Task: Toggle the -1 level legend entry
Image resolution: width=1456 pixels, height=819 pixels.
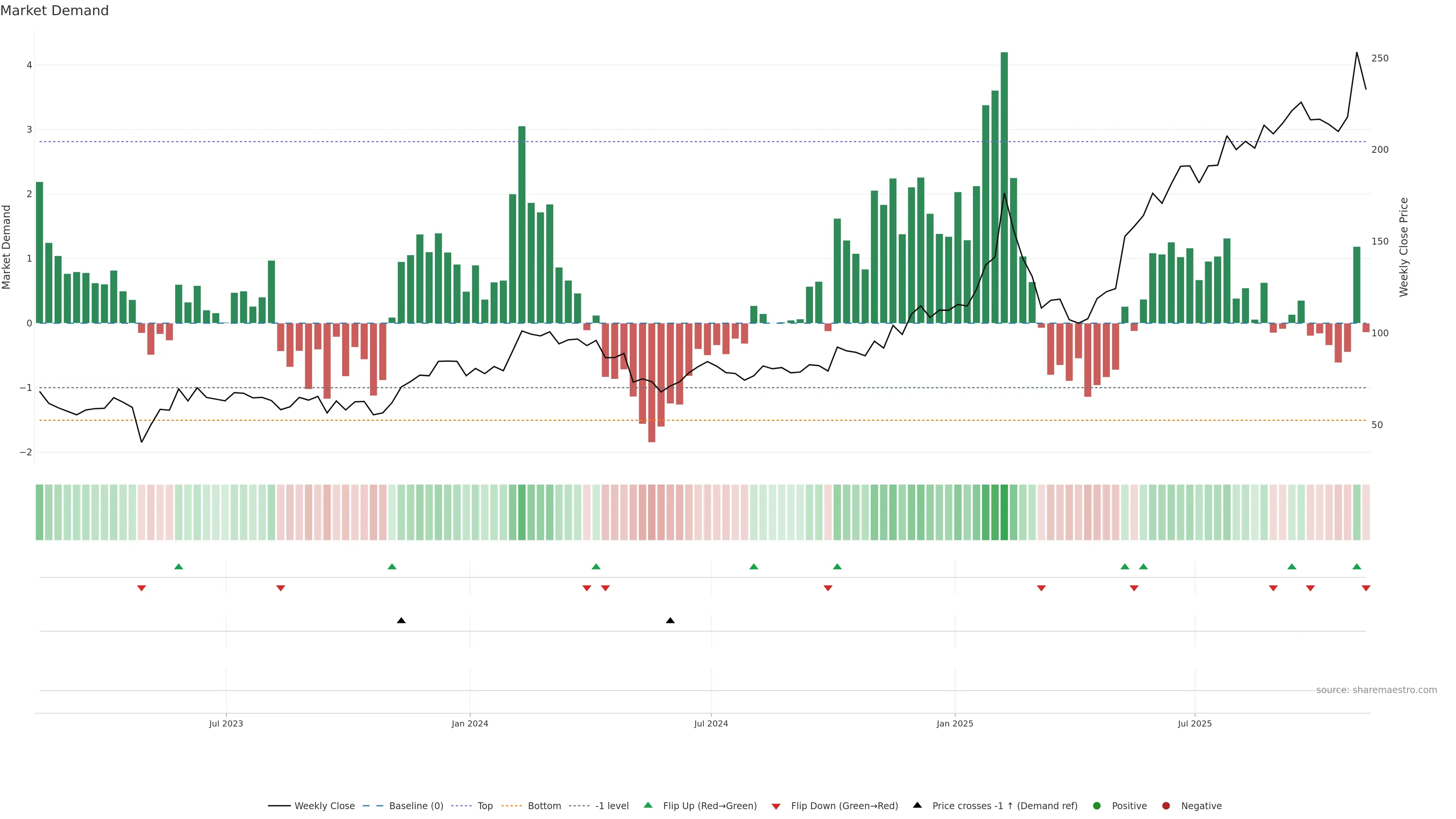Action: [x=612, y=805]
